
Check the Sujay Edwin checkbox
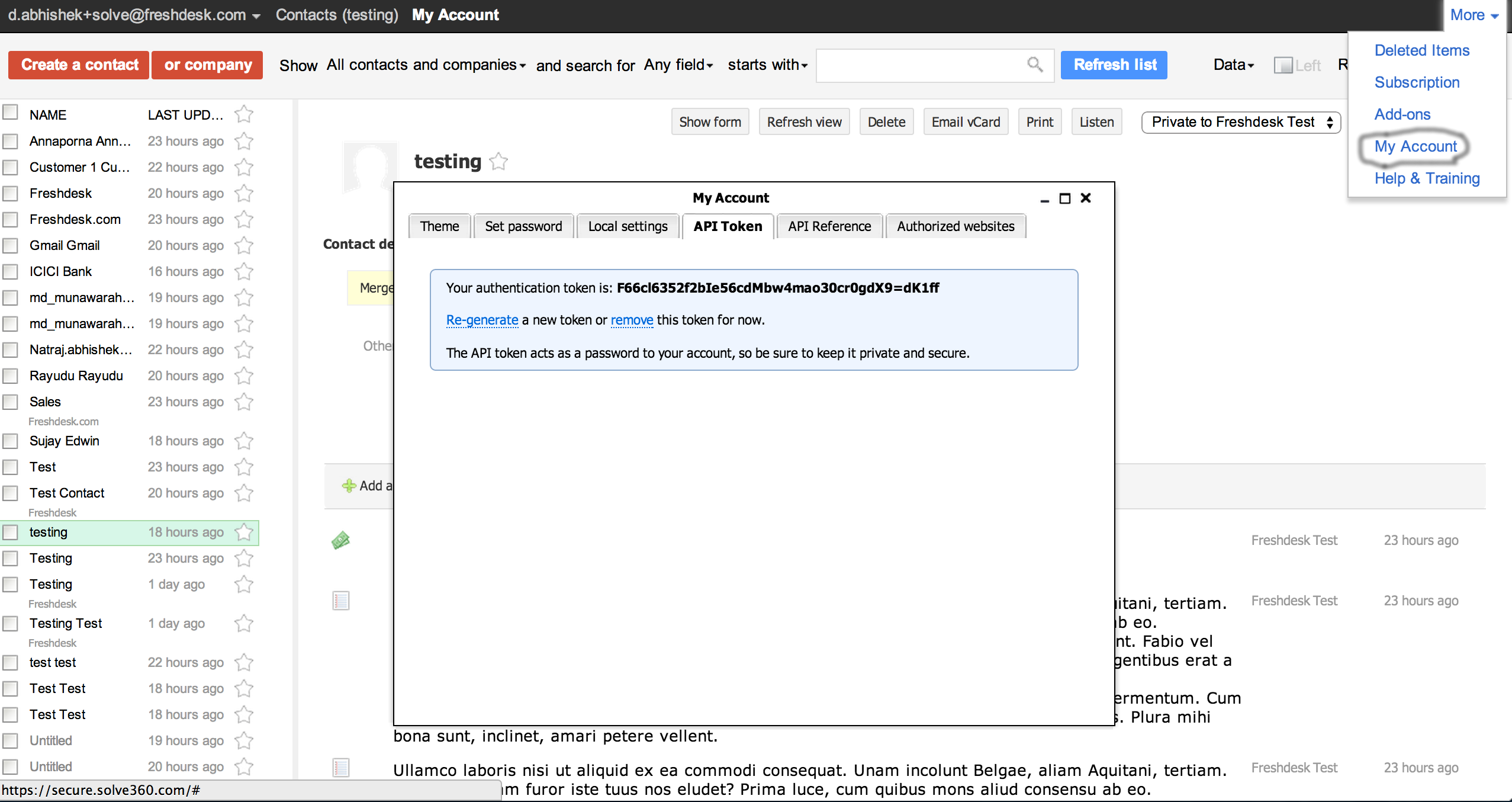click(x=10, y=441)
